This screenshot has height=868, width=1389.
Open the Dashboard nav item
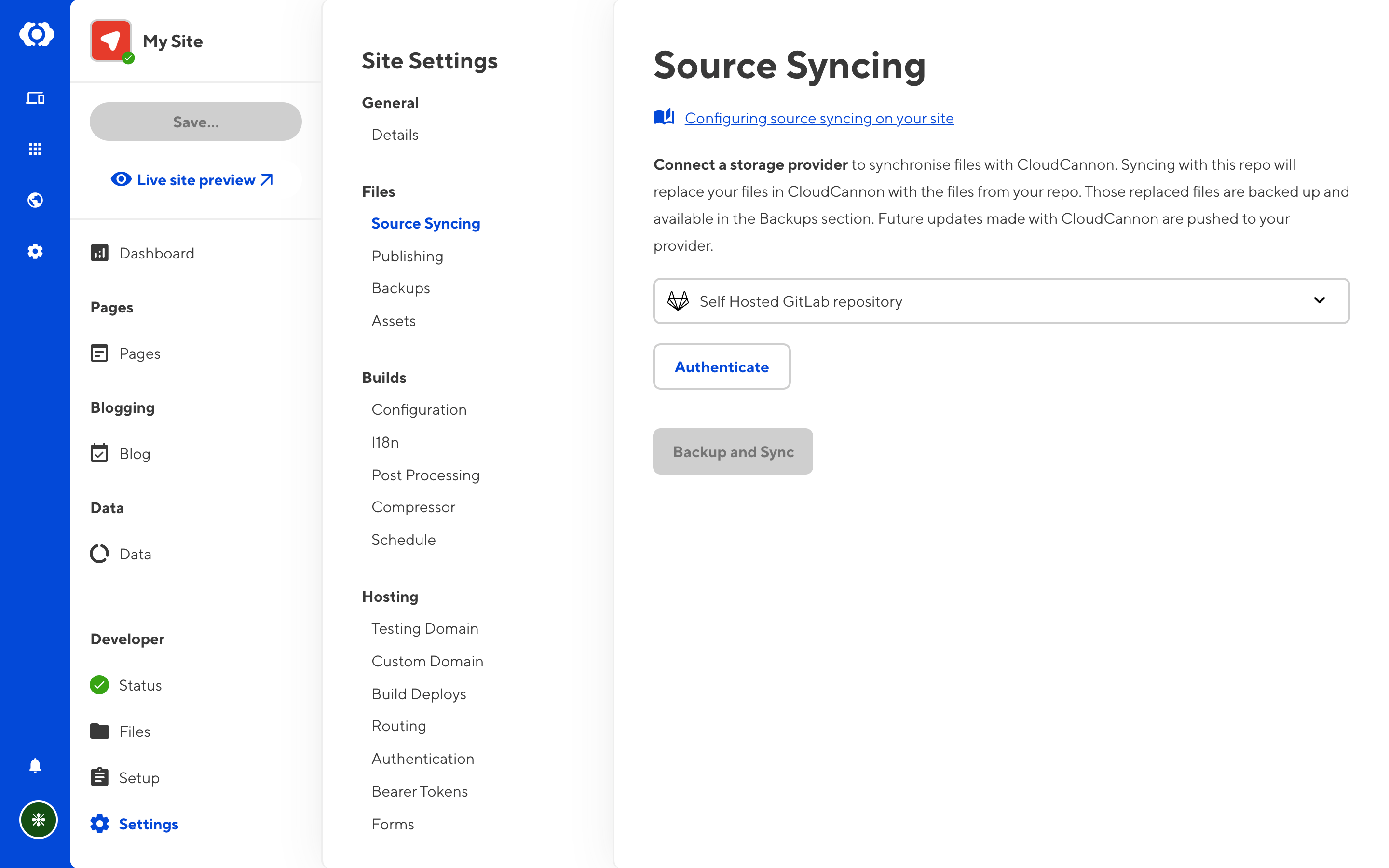(156, 253)
